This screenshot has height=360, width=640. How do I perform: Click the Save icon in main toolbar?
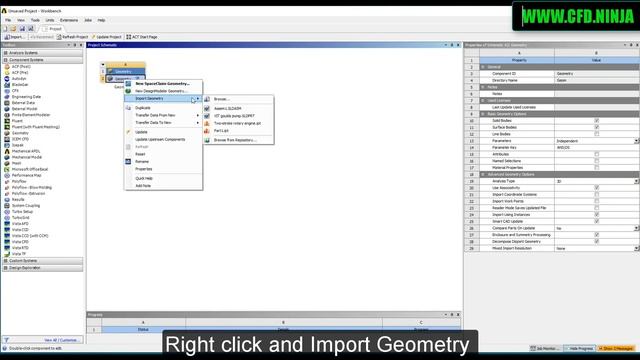[22, 29]
